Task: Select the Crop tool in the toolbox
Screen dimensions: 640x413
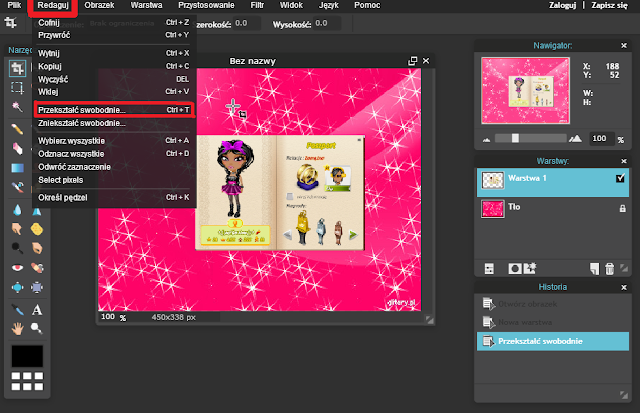Action: coord(17,68)
